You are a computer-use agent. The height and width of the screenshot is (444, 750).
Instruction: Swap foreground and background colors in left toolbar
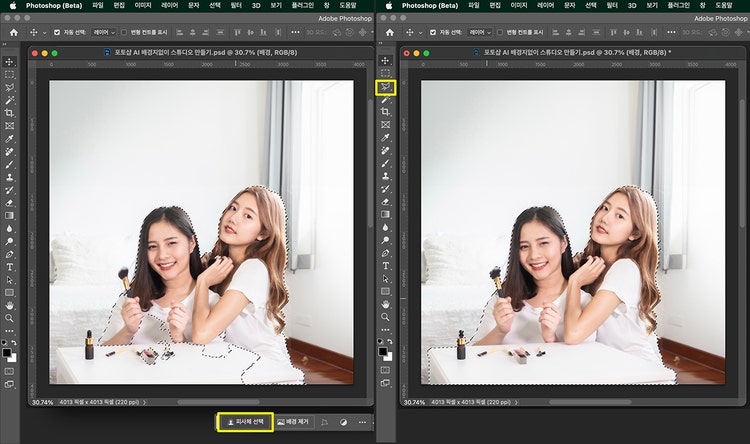[14, 343]
